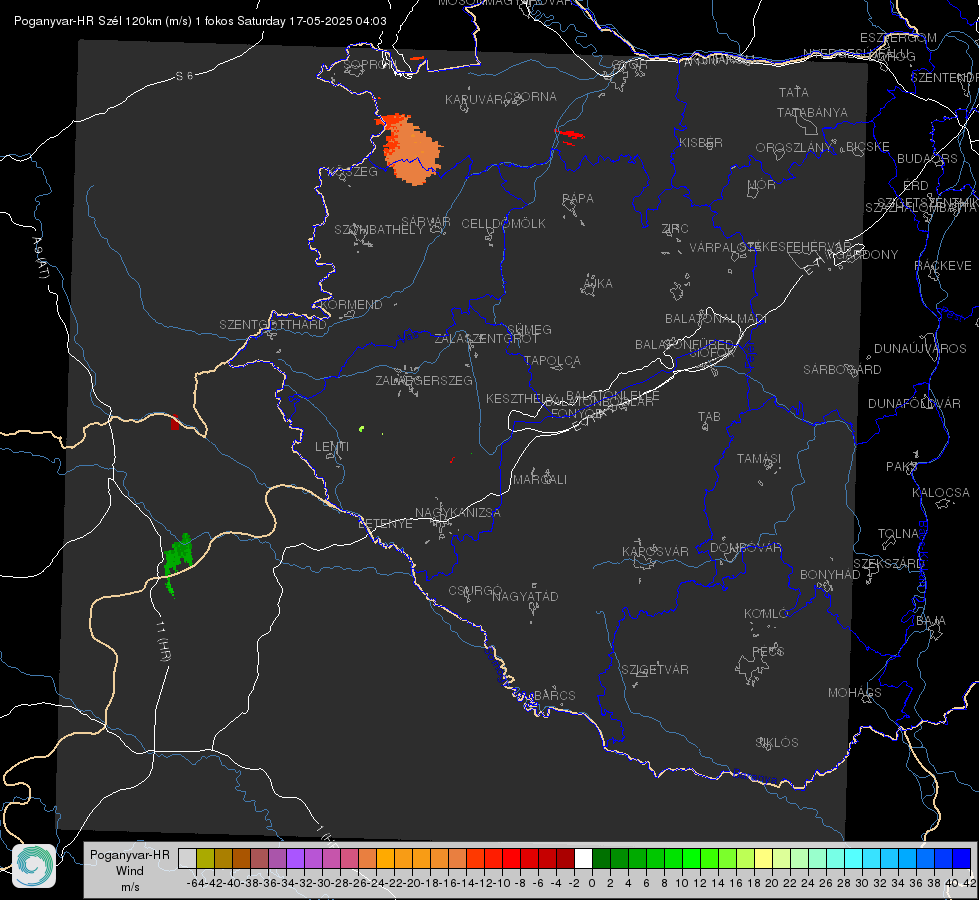Screen dimensions: 979x900
Task: Click the DUNAFÖLDVÁR city label
Action: 914,403
